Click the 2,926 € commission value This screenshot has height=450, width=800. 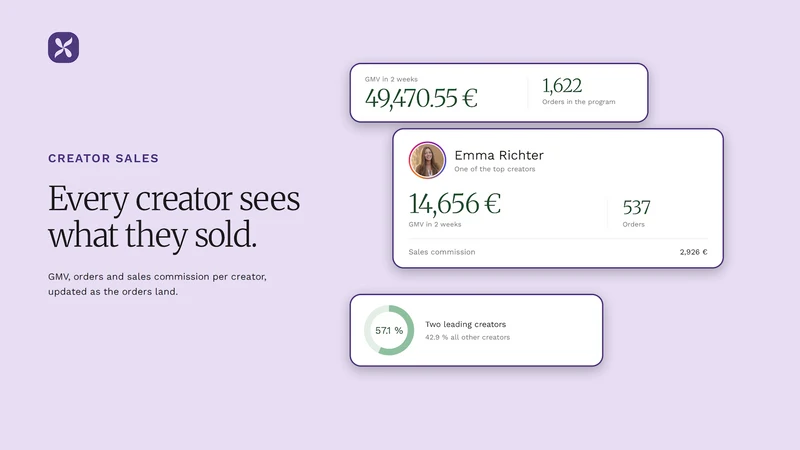point(693,252)
